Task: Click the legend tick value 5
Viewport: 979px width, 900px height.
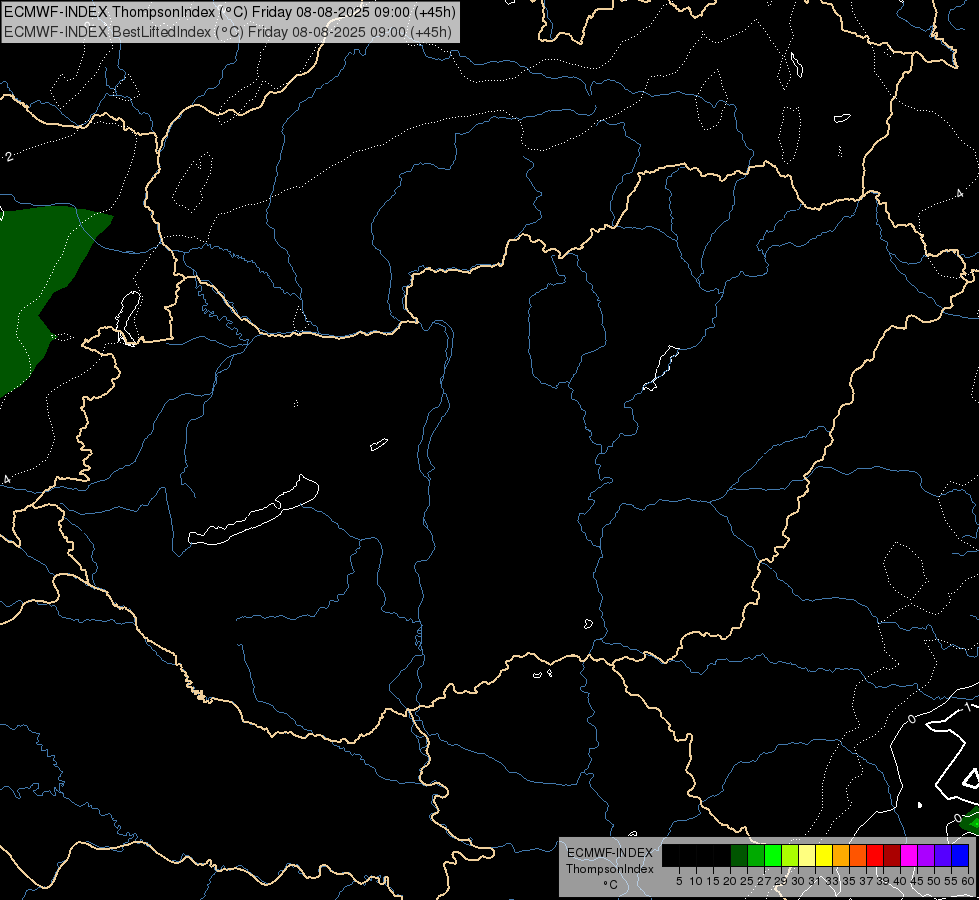Action: point(679,881)
